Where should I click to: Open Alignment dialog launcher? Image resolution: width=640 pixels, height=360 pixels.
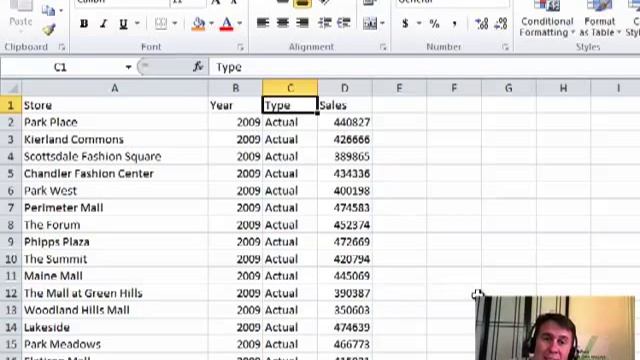tap(383, 47)
